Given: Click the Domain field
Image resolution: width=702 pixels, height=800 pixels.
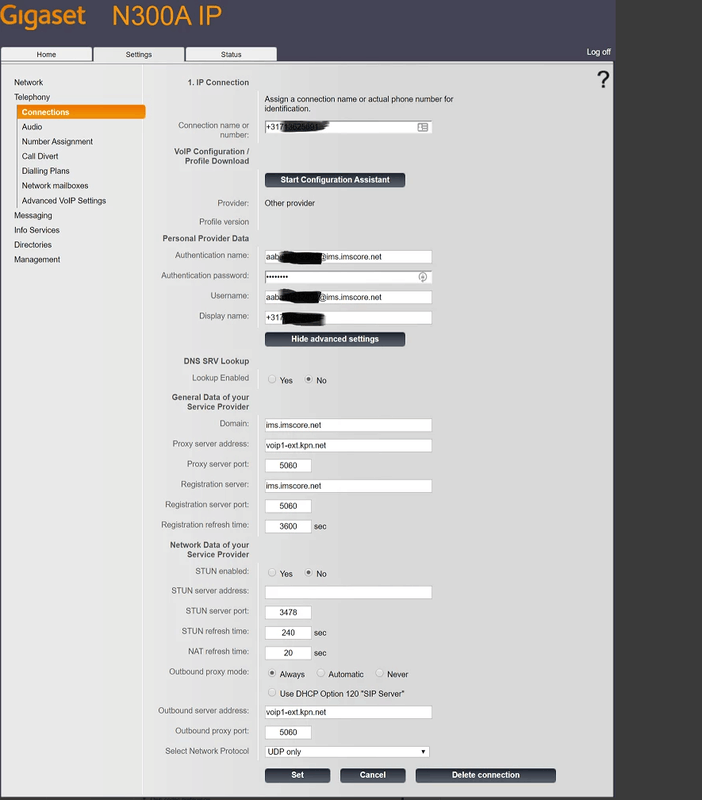Looking at the screenshot, I should pyautogui.click(x=348, y=425).
